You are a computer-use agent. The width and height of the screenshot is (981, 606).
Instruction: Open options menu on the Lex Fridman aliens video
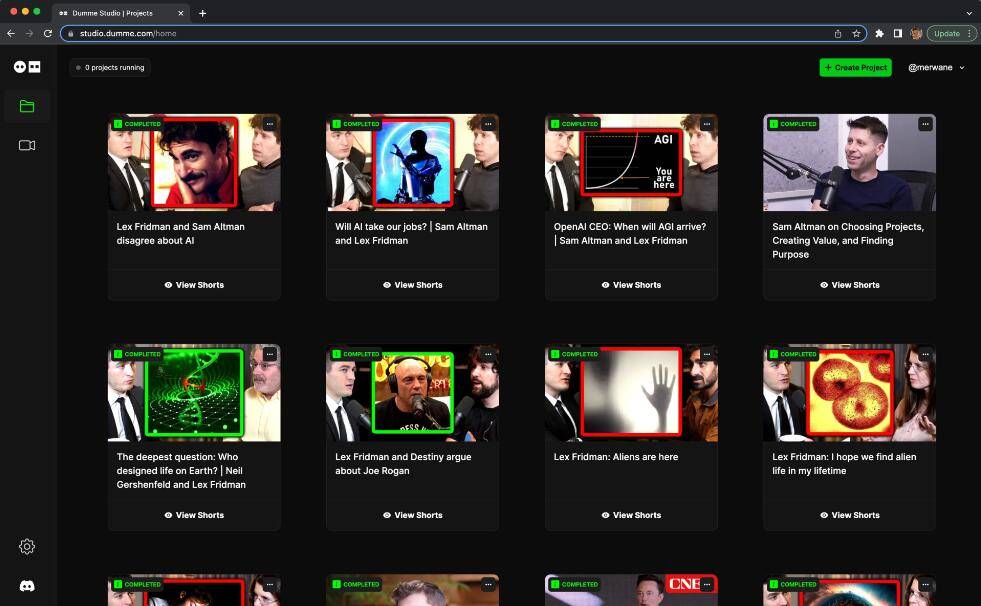(x=706, y=354)
